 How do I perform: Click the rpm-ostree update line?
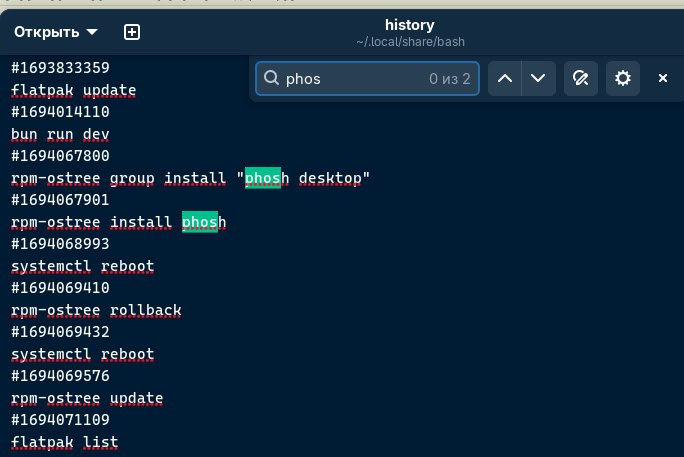pyautogui.click(x=87, y=398)
